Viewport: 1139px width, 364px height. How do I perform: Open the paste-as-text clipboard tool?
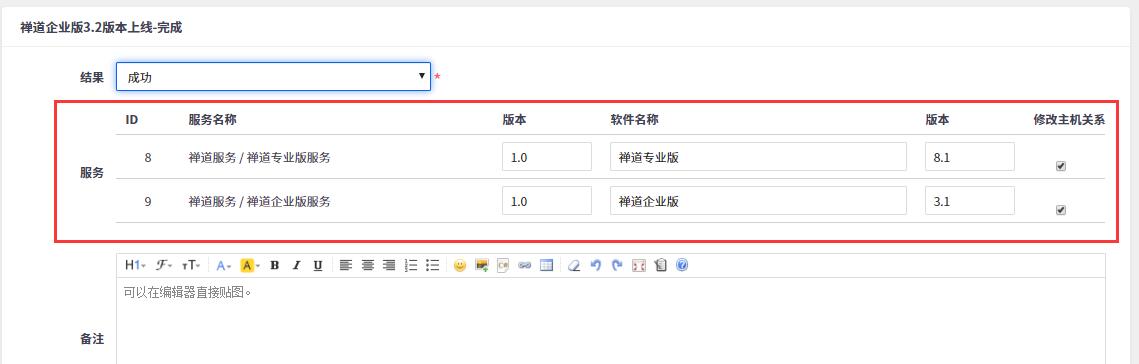click(660, 266)
